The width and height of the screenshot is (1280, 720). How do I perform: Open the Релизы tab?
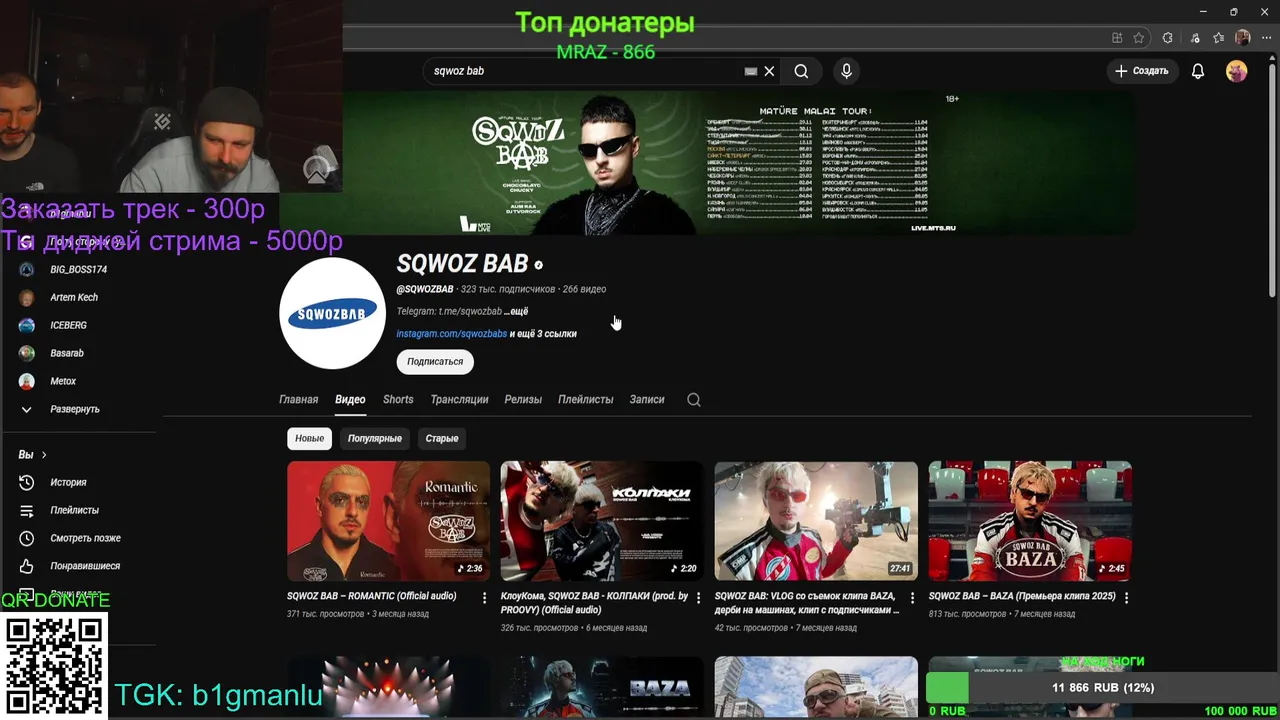tap(523, 399)
